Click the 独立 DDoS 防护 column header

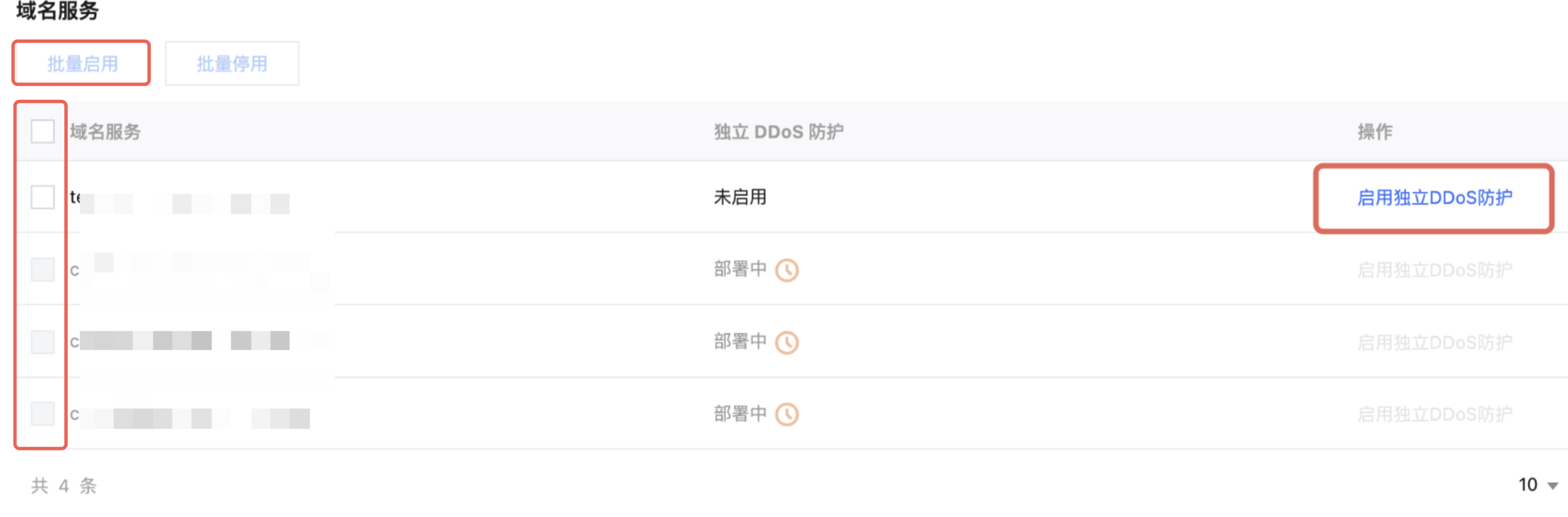coord(778,132)
